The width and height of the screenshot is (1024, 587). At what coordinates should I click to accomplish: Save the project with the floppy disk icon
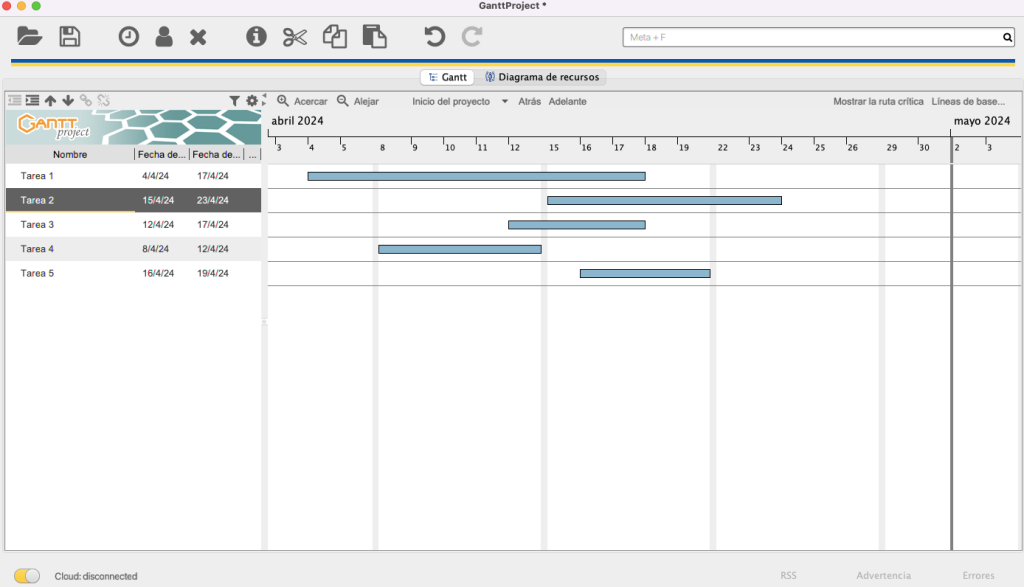69,37
